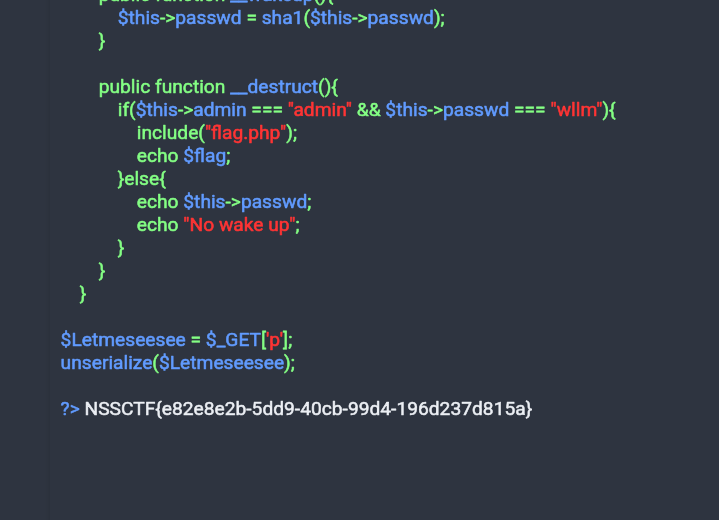Click the "wllm" string literal
Screen dimensions: 719x520
coord(576,110)
